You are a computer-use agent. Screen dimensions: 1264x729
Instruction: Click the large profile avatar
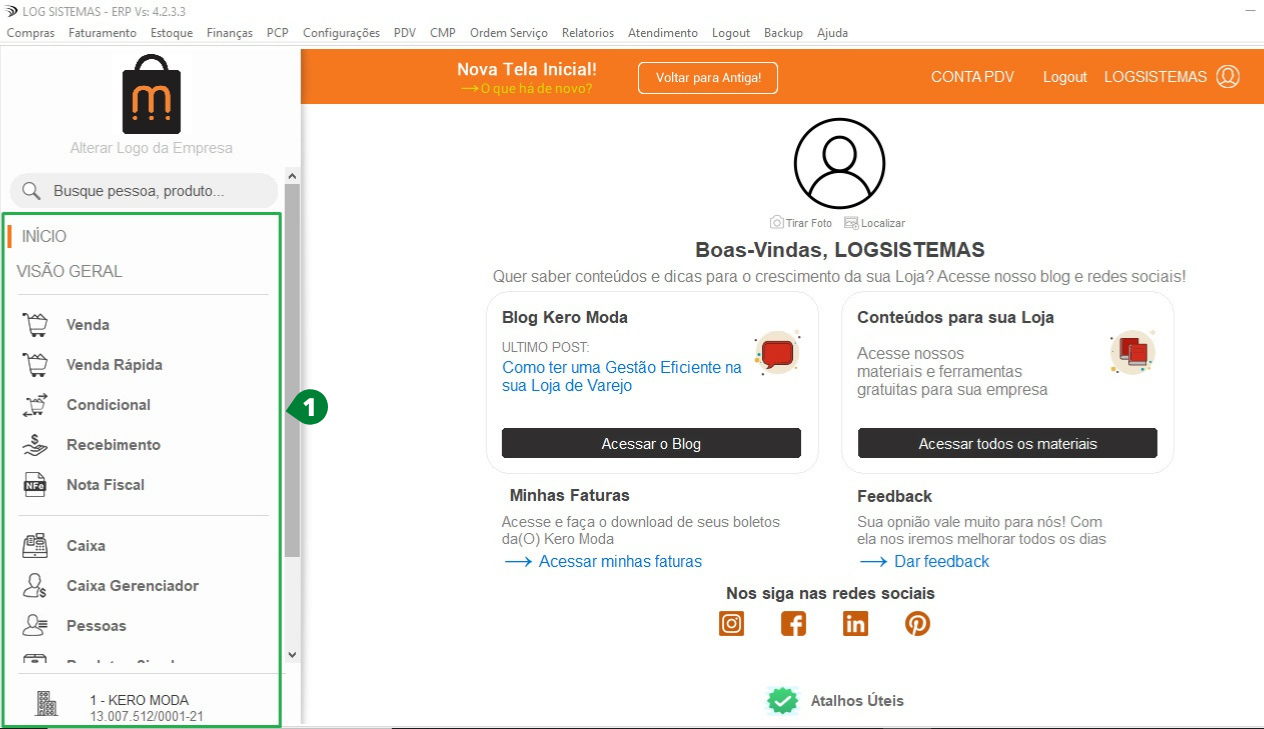coord(840,164)
